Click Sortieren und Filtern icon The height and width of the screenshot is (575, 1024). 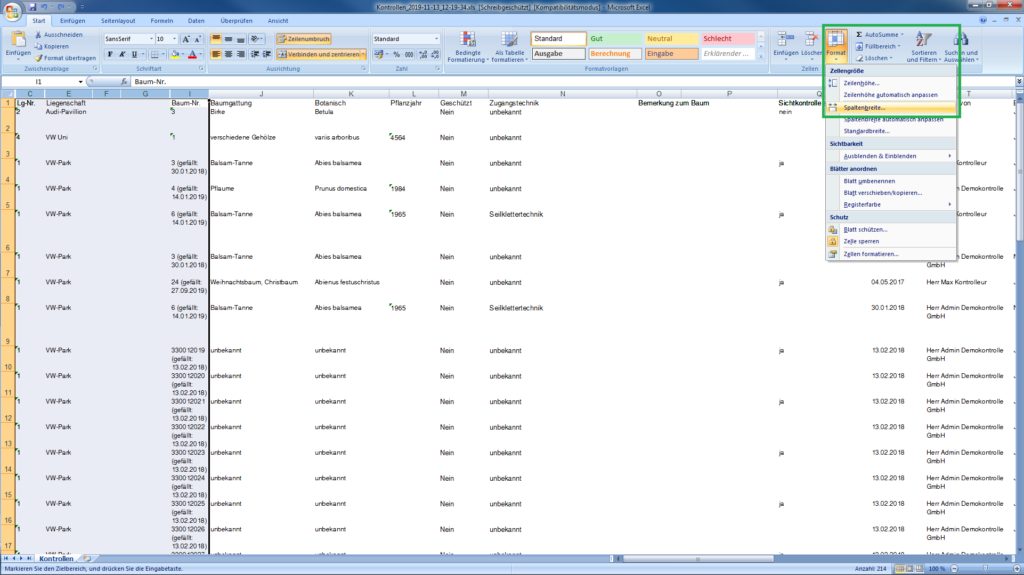(924, 45)
